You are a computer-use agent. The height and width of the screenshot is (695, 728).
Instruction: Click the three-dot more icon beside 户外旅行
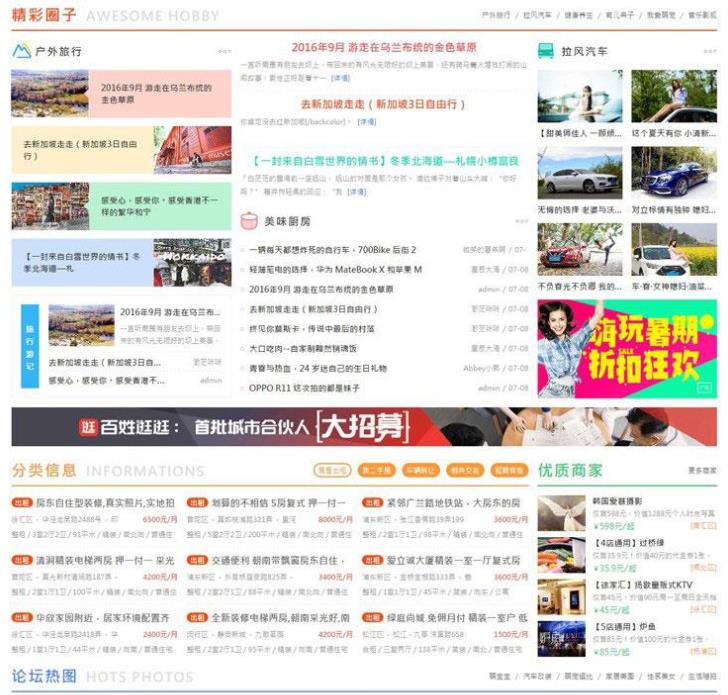[x=224, y=51]
